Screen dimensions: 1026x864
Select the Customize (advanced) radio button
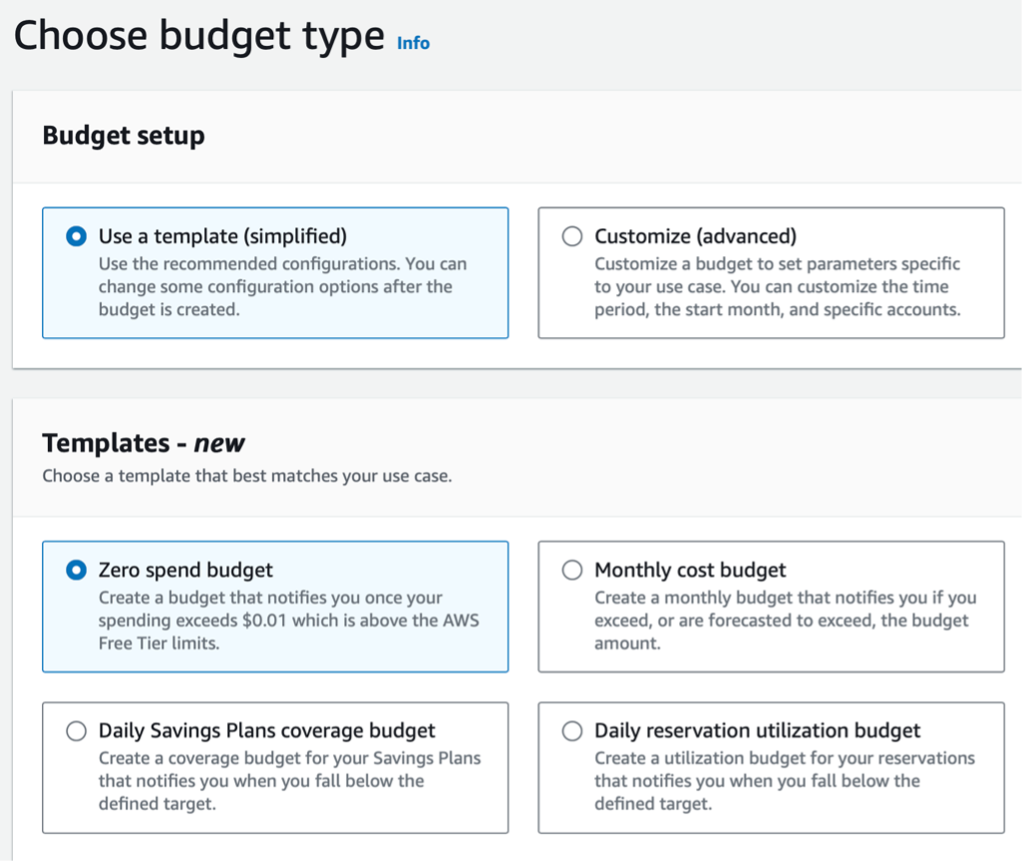(571, 236)
